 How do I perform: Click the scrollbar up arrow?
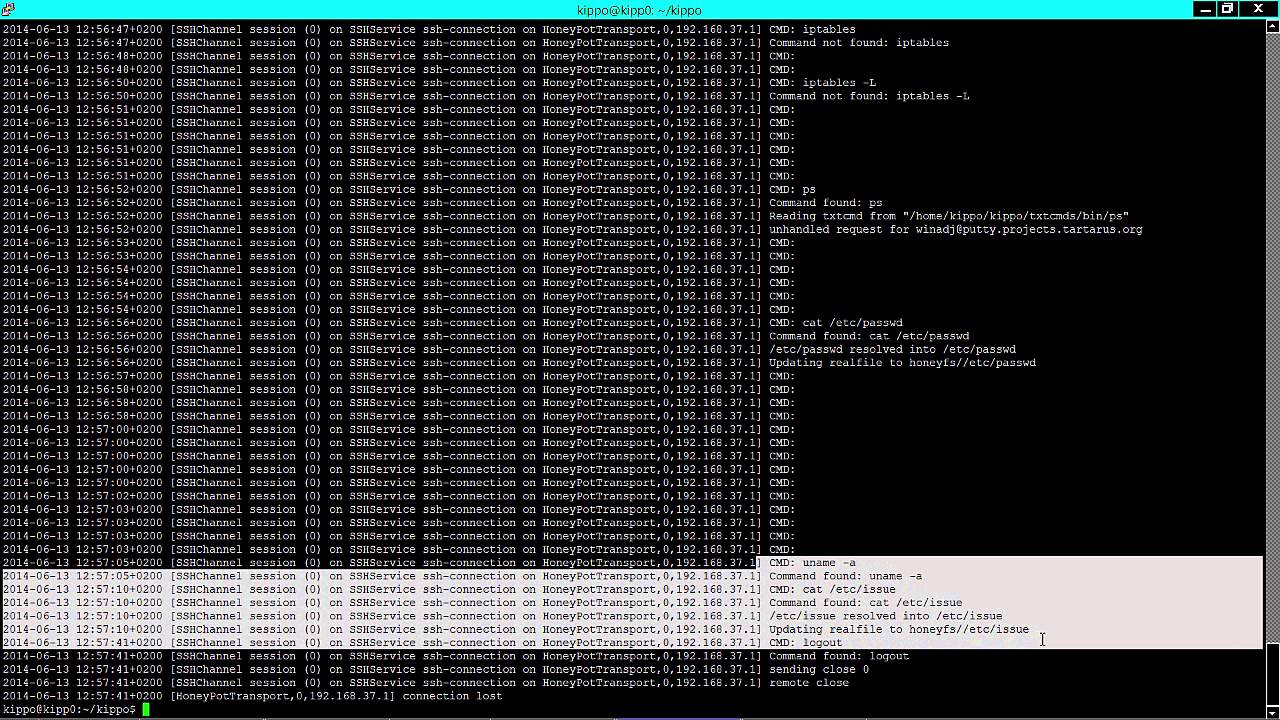click(1271, 28)
